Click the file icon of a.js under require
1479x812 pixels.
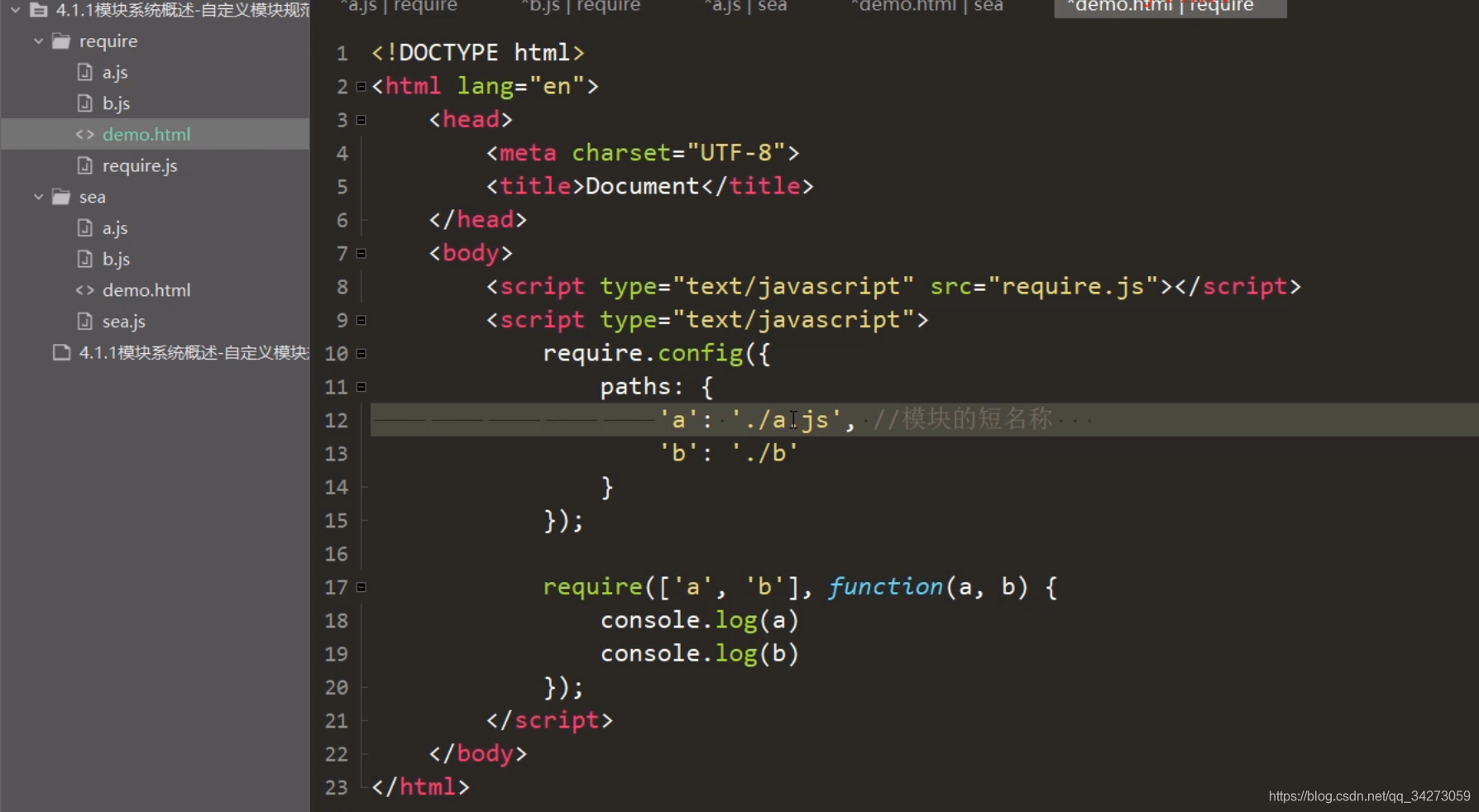point(84,72)
